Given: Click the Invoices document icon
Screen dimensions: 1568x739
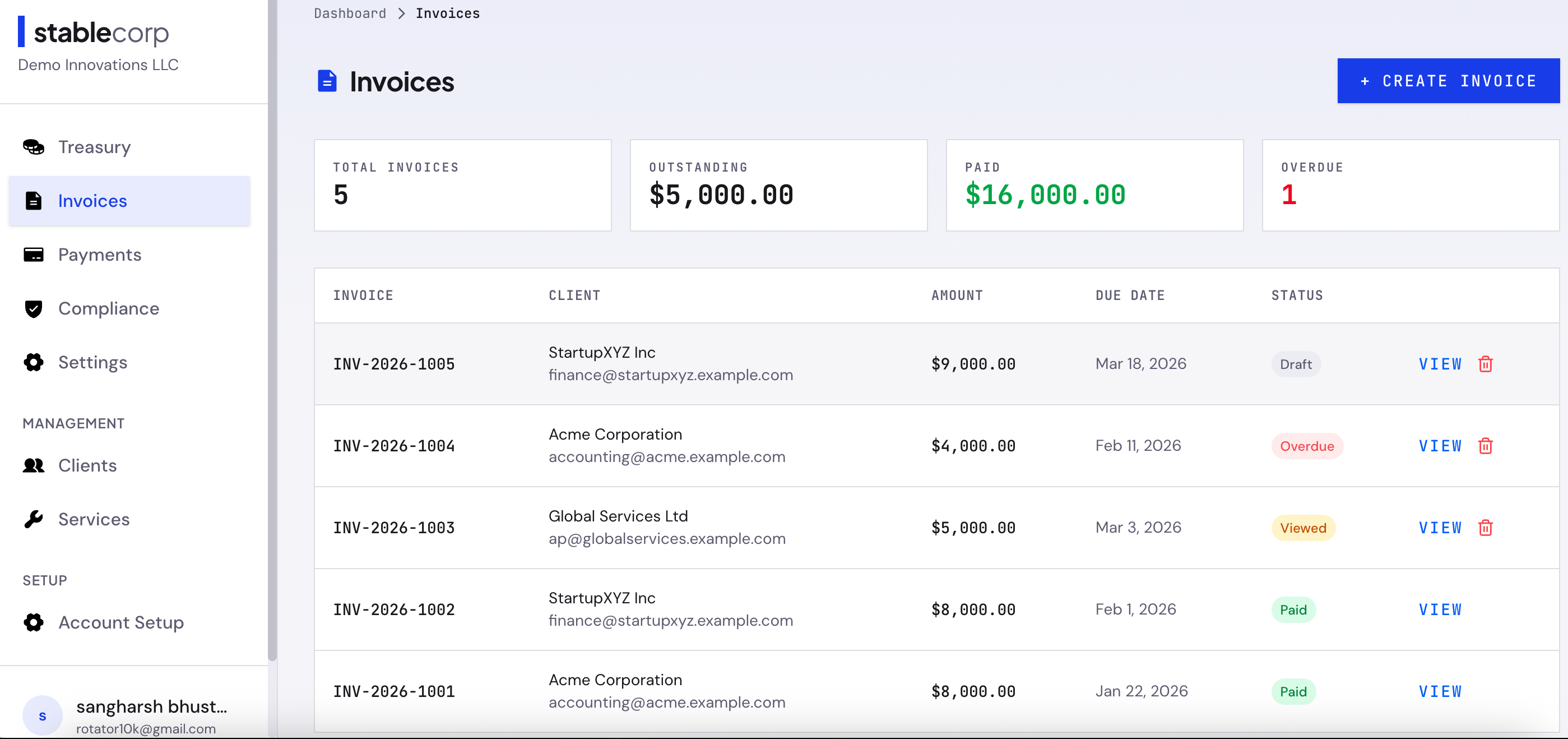Looking at the screenshot, I should (x=34, y=200).
